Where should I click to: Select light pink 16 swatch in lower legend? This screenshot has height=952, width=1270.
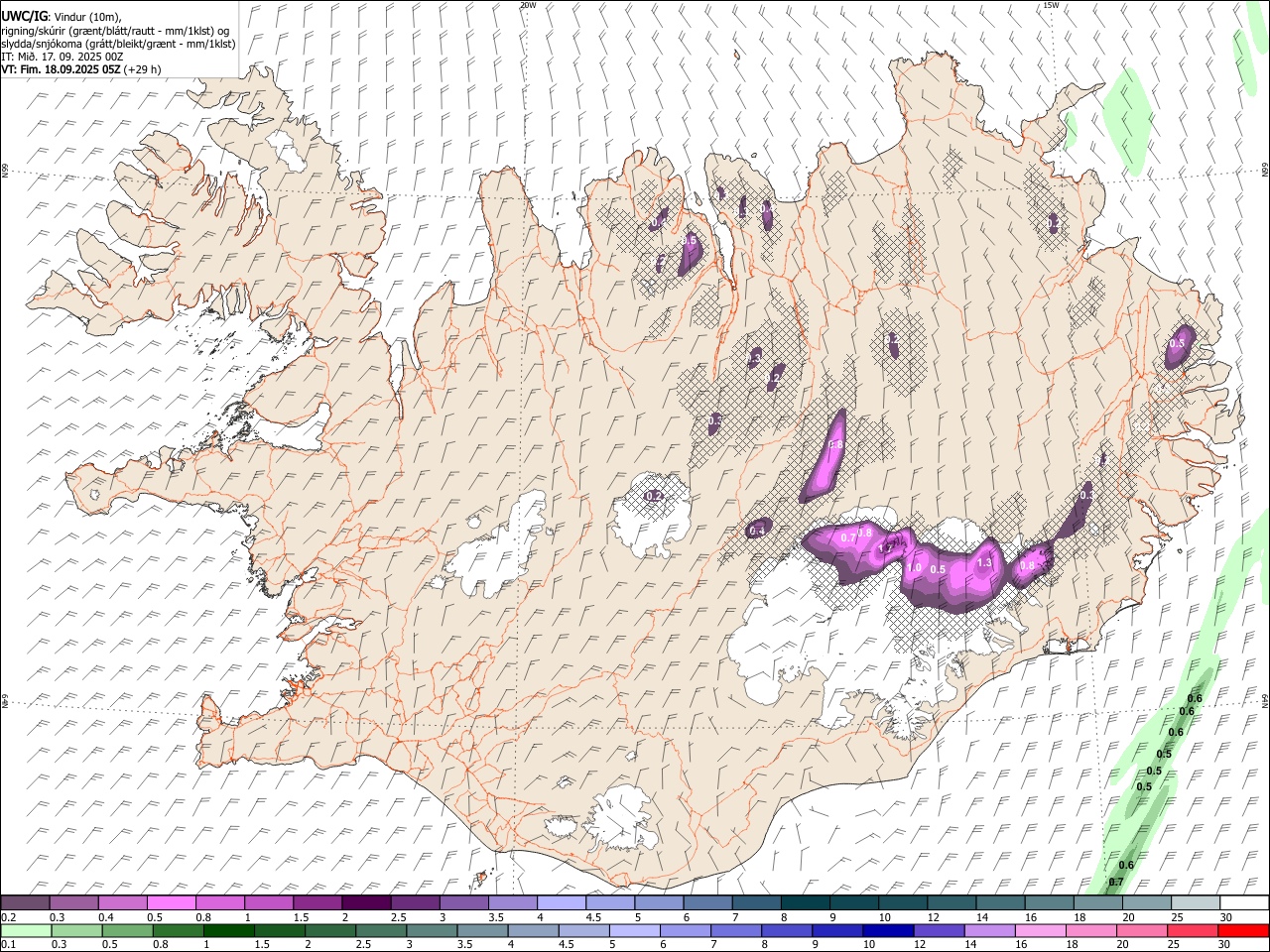point(1039,930)
